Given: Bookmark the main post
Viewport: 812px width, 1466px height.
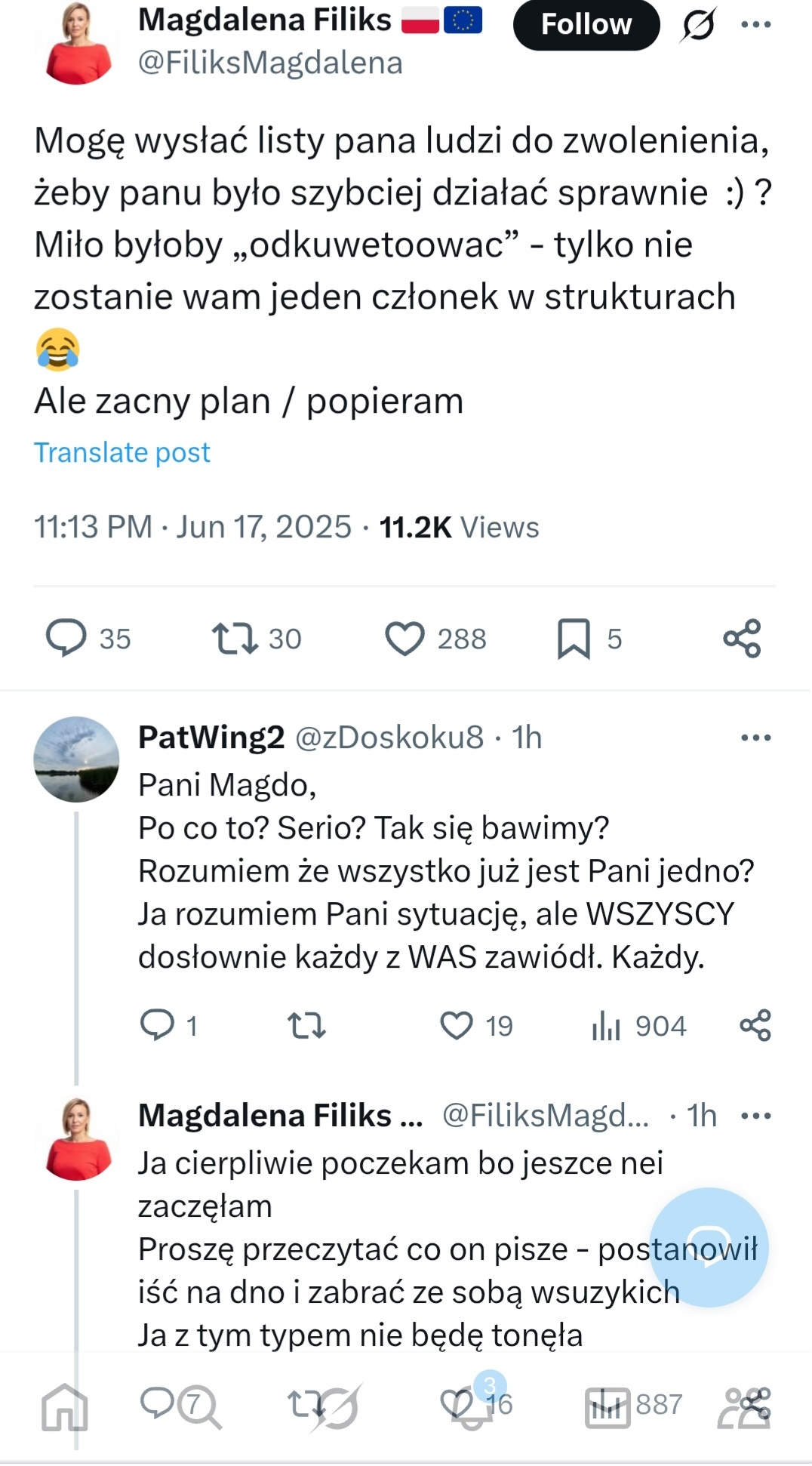Looking at the screenshot, I should tap(574, 638).
